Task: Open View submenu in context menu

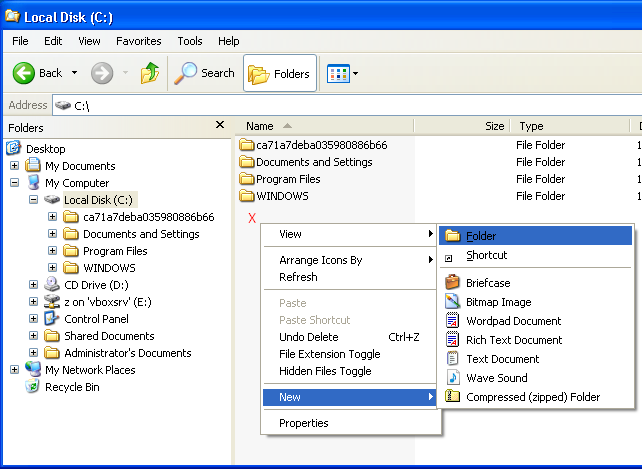Action: [x=350, y=234]
